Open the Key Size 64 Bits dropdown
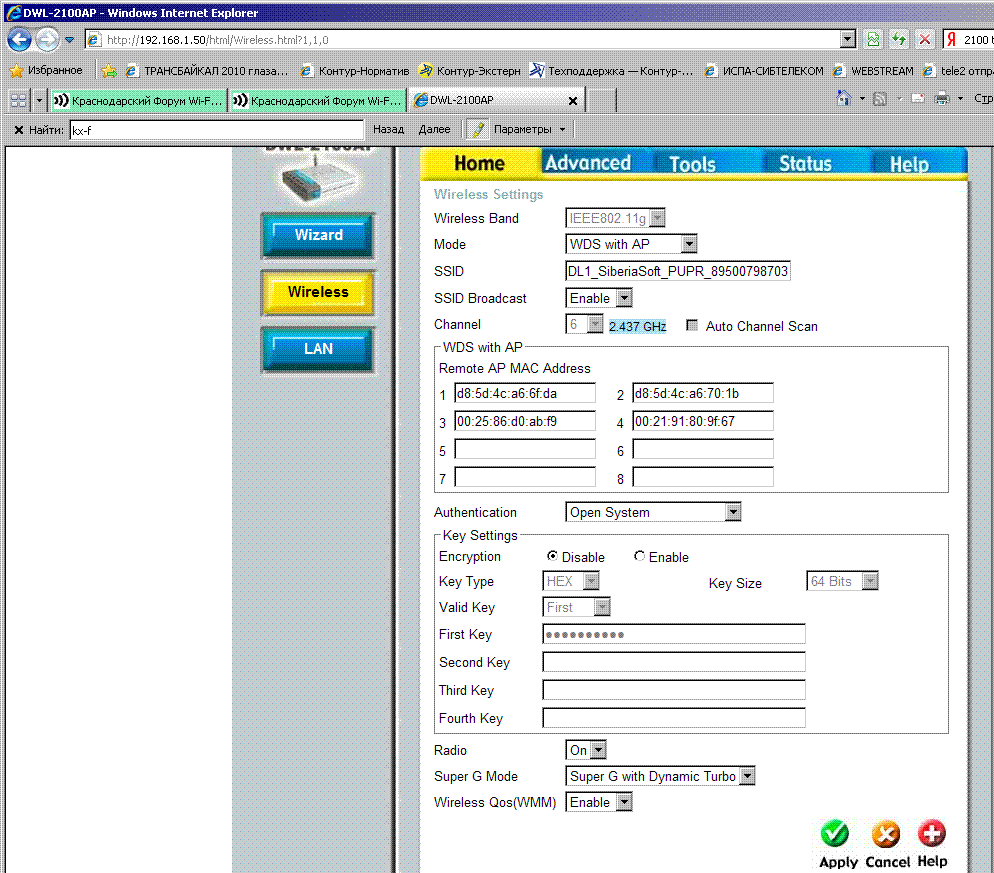This screenshot has height=873, width=994. (842, 581)
